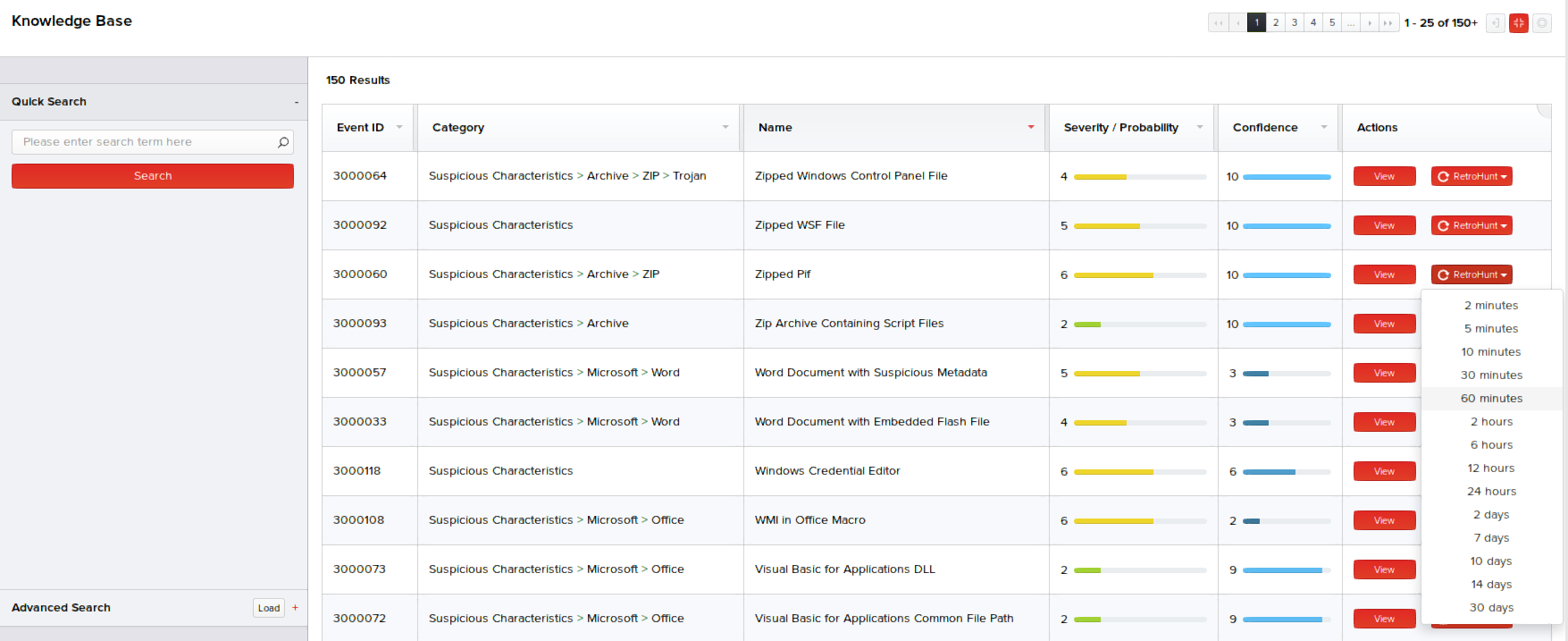1568x641 pixels.
Task: Click the magnifier icon in search field
Action: (x=283, y=142)
